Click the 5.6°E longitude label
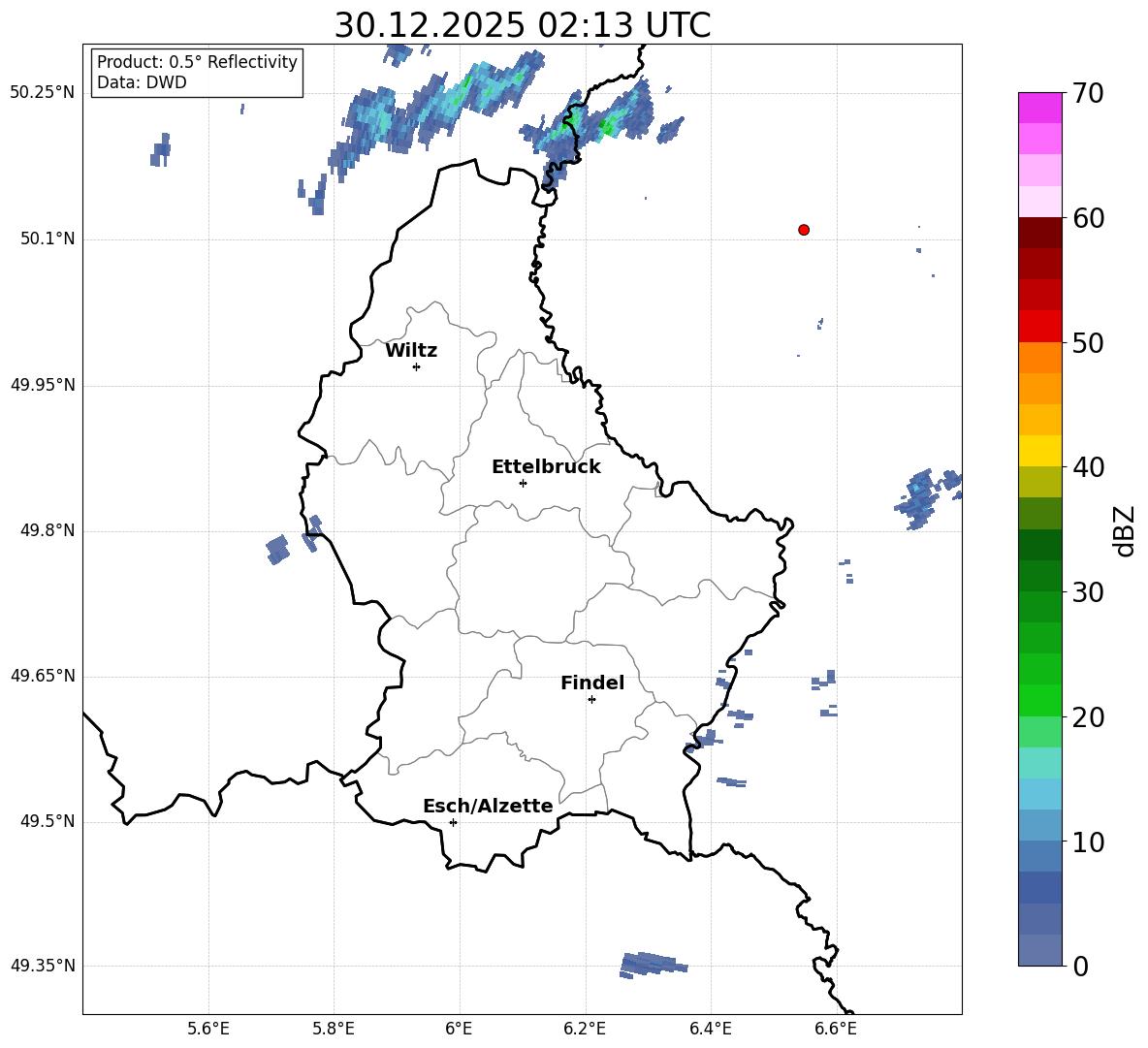The width and height of the screenshot is (1148, 1048). 208,1029
